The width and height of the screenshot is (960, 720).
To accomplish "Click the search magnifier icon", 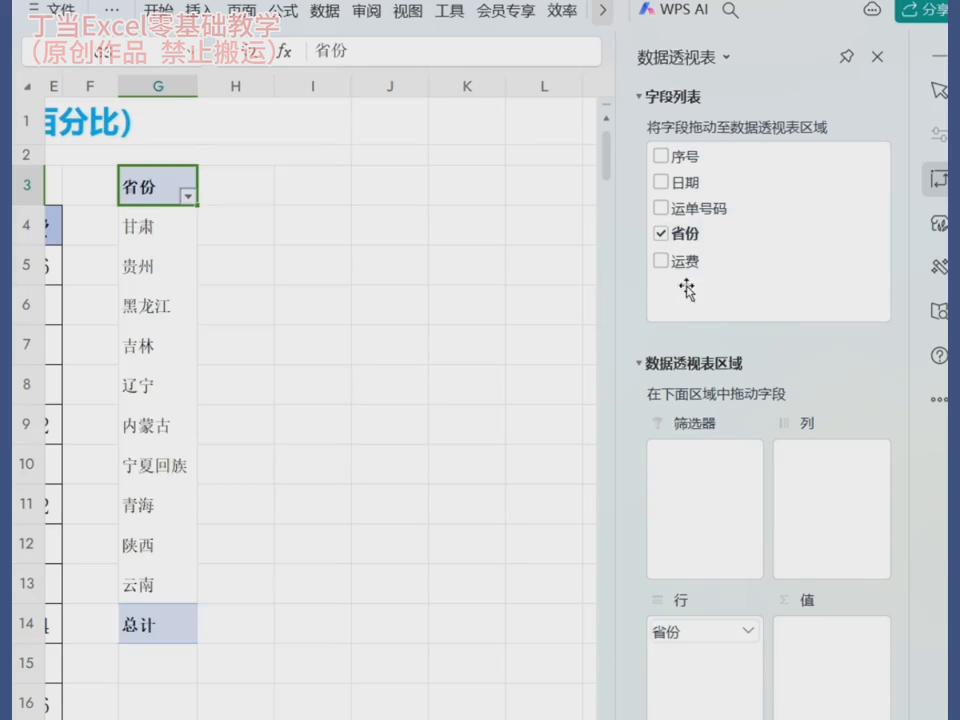I will coord(730,10).
